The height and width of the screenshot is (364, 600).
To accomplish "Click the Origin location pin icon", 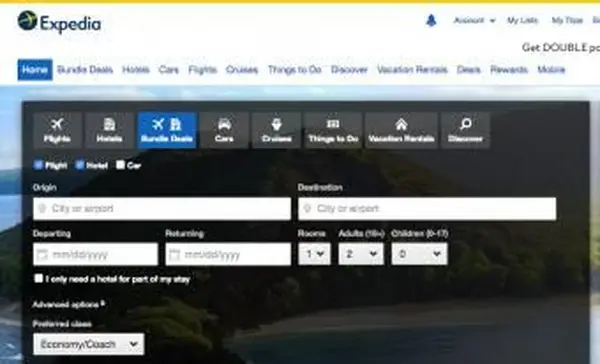I will pyautogui.click(x=42, y=208).
